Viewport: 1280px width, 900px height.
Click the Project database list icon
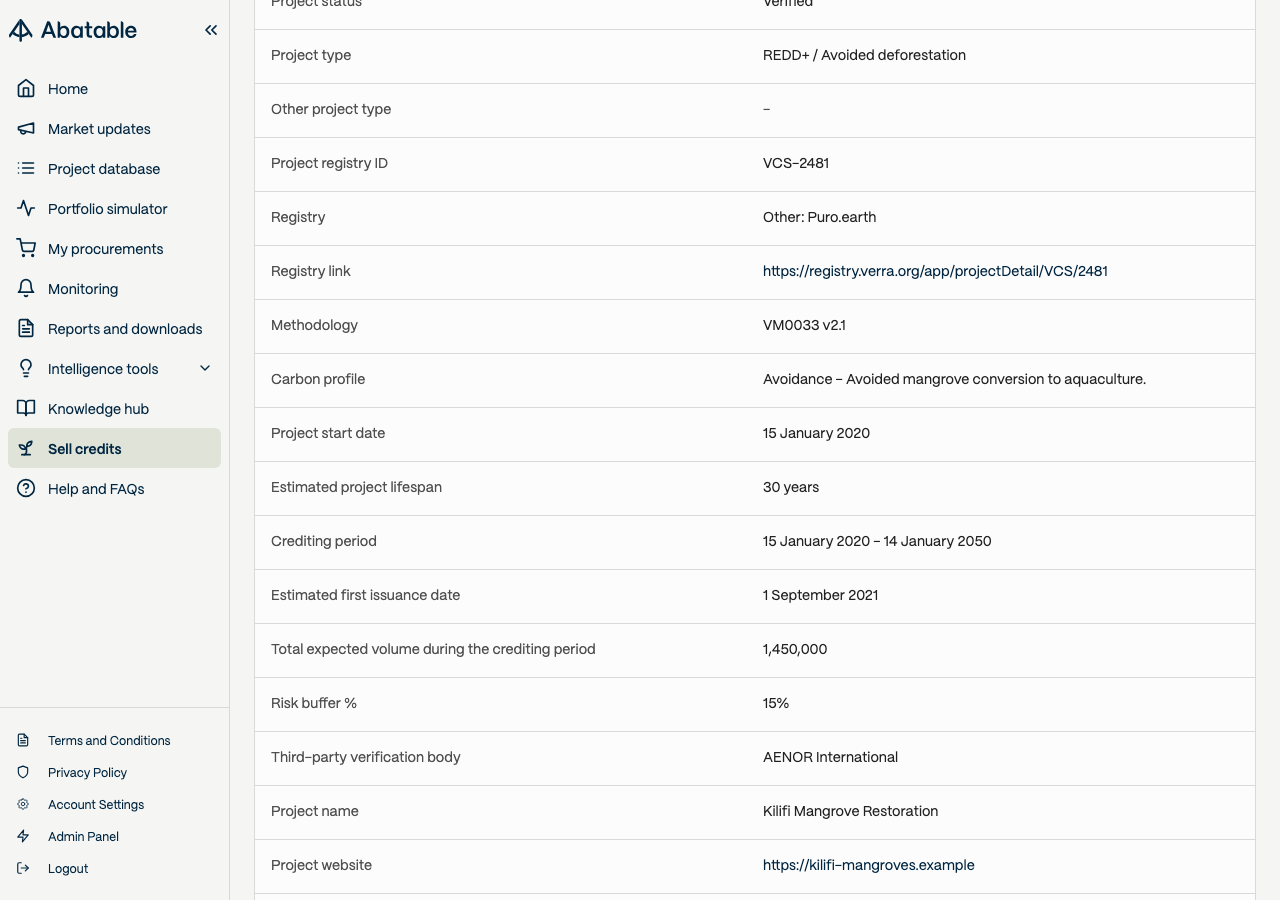coord(26,169)
